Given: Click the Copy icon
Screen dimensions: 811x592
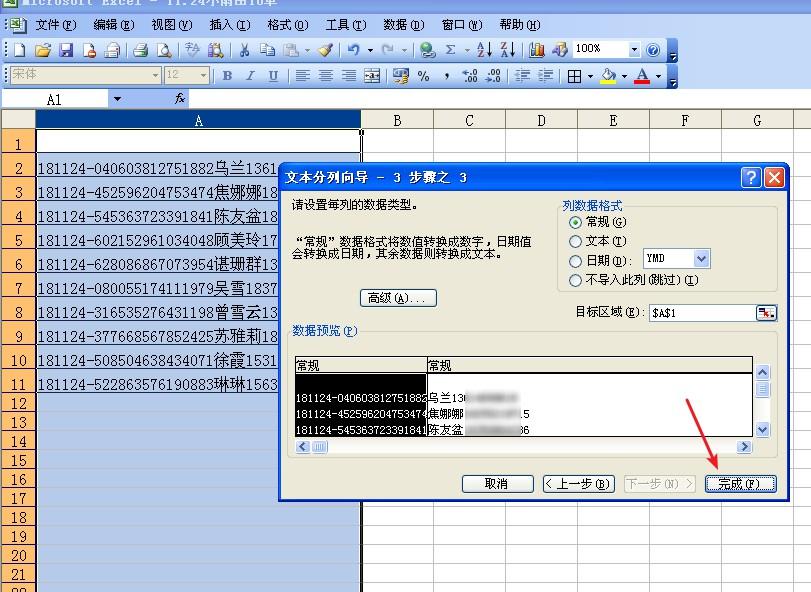Looking at the screenshot, I should 267,50.
